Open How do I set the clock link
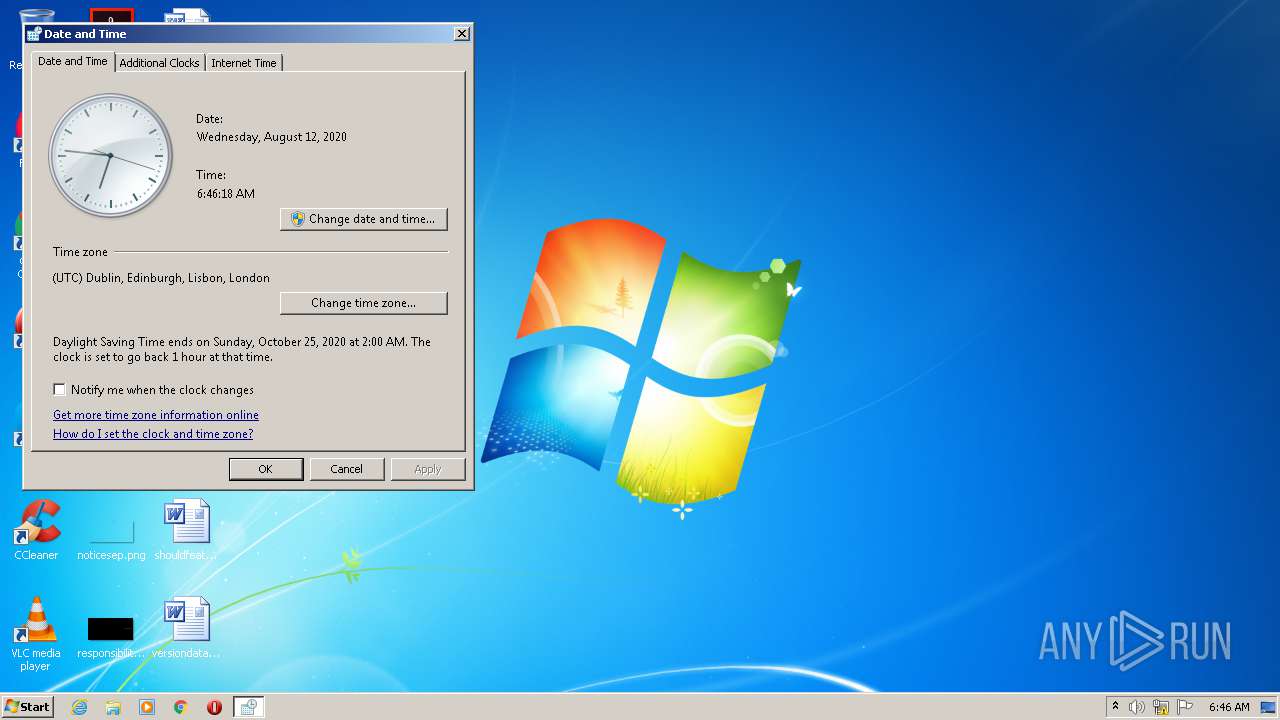1280x720 pixels. pyautogui.click(x=153, y=434)
